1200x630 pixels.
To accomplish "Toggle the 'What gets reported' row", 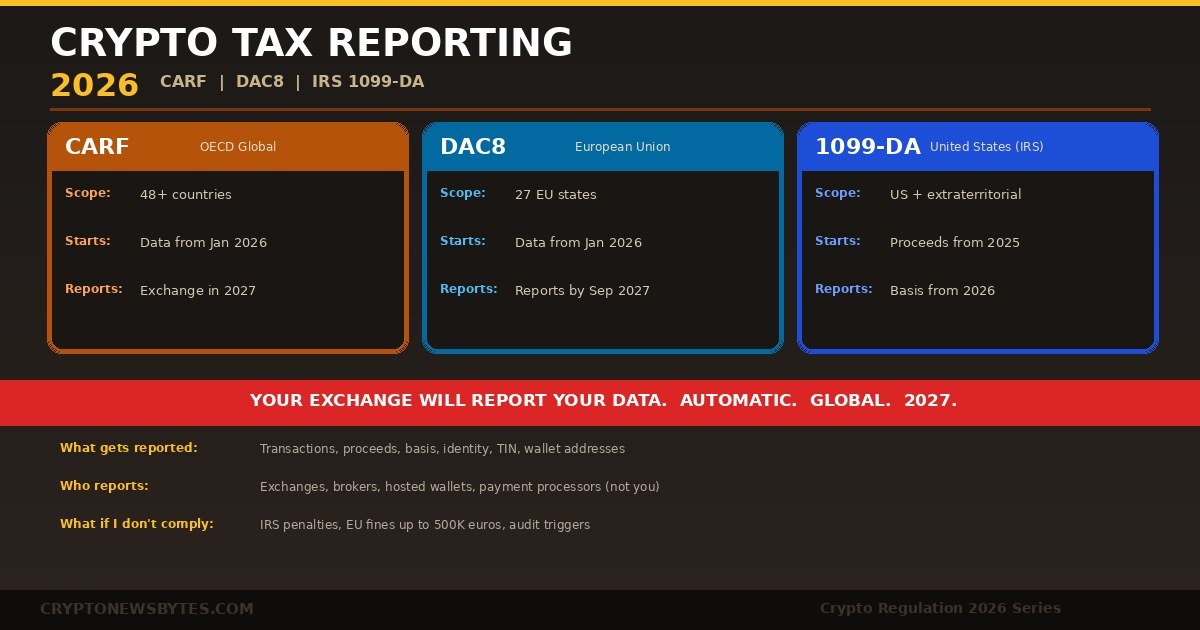I will pos(129,448).
